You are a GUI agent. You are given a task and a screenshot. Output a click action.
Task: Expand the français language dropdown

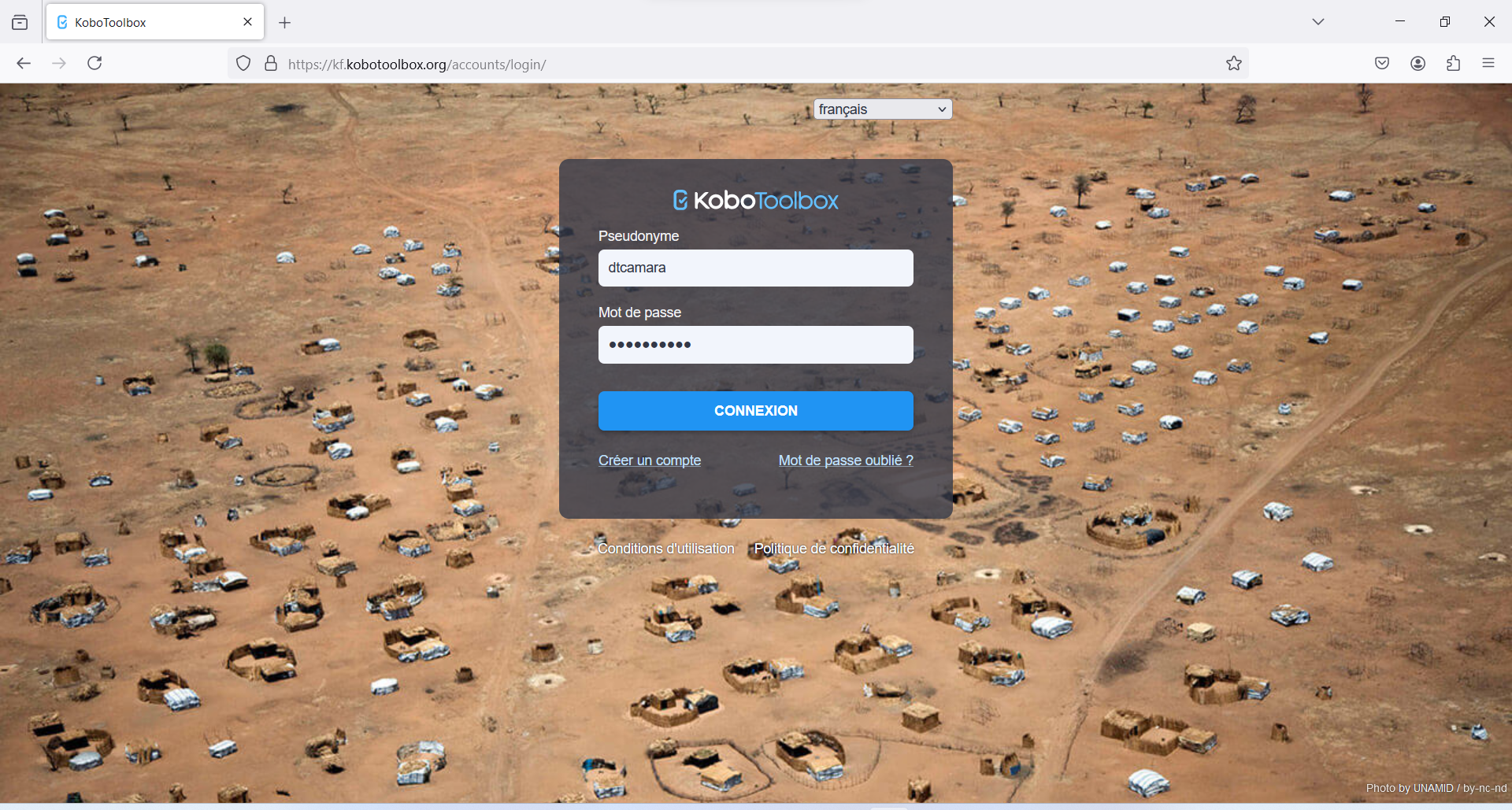tap(882, 109)
